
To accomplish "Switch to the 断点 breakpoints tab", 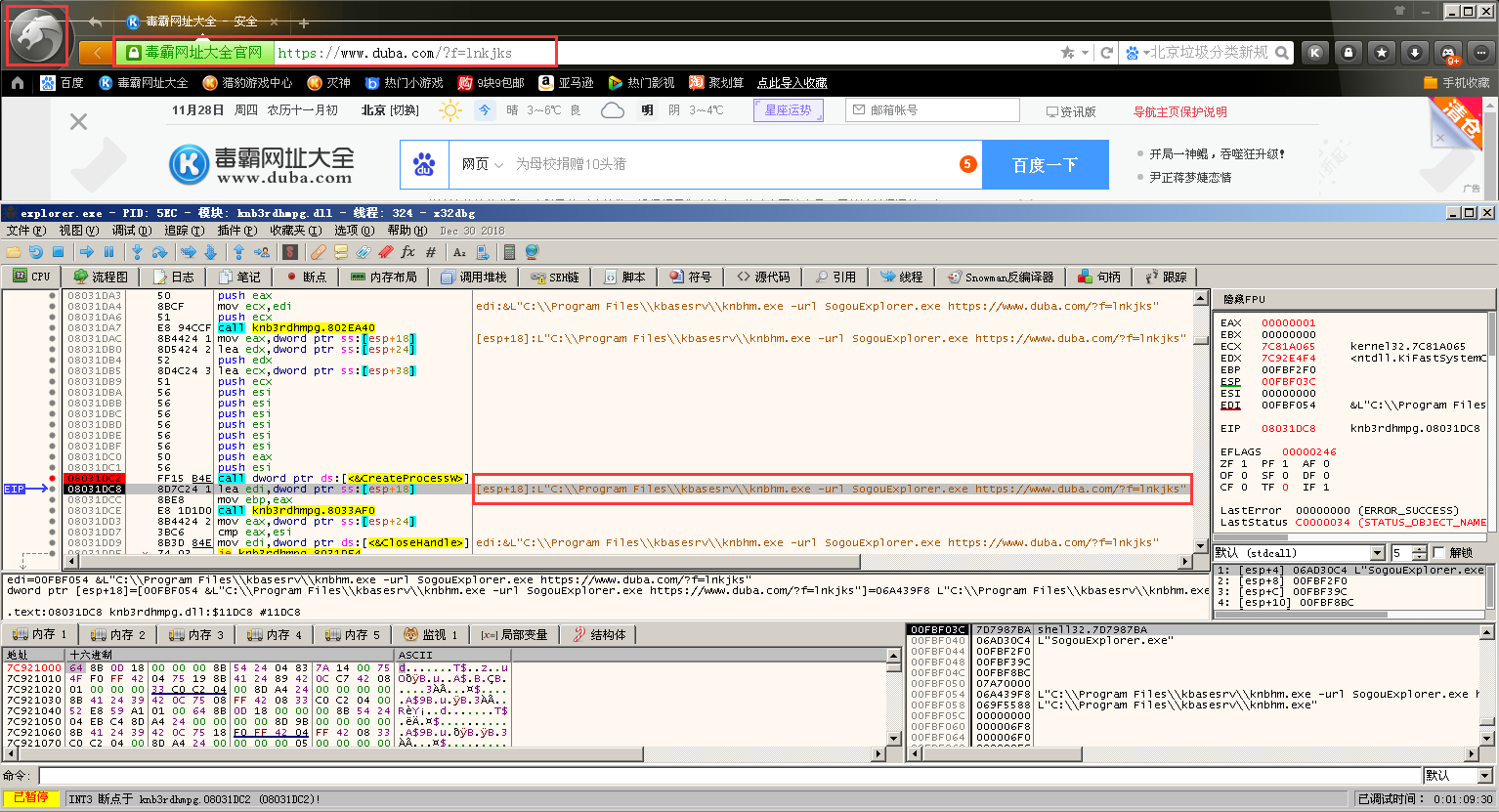I will click(x=305, y=278).
